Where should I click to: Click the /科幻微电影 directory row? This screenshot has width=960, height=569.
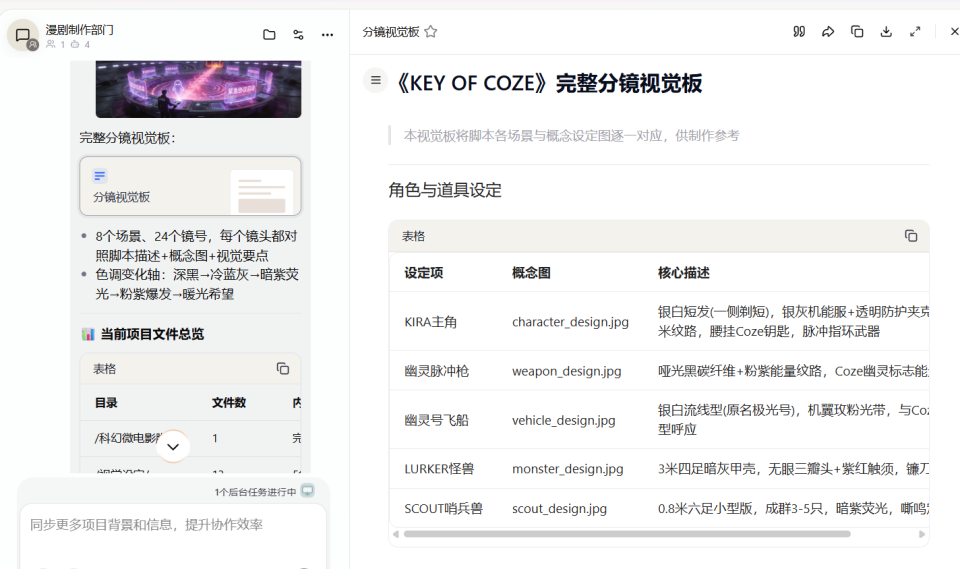pyautogui.click(x=190, y=438)
